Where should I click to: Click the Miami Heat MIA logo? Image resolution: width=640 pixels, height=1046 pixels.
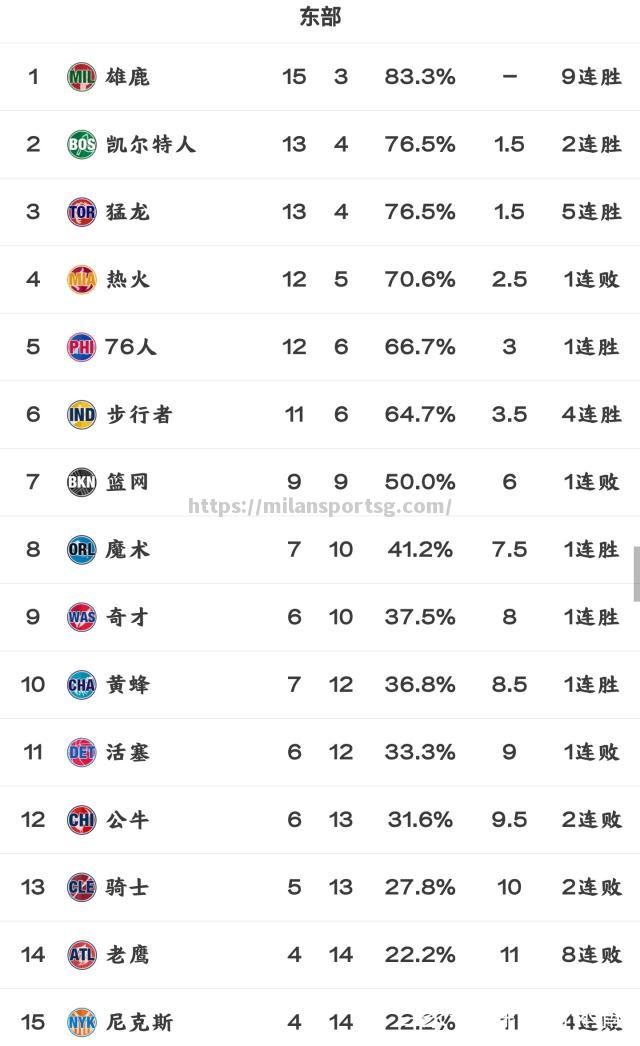pos(81,280)
